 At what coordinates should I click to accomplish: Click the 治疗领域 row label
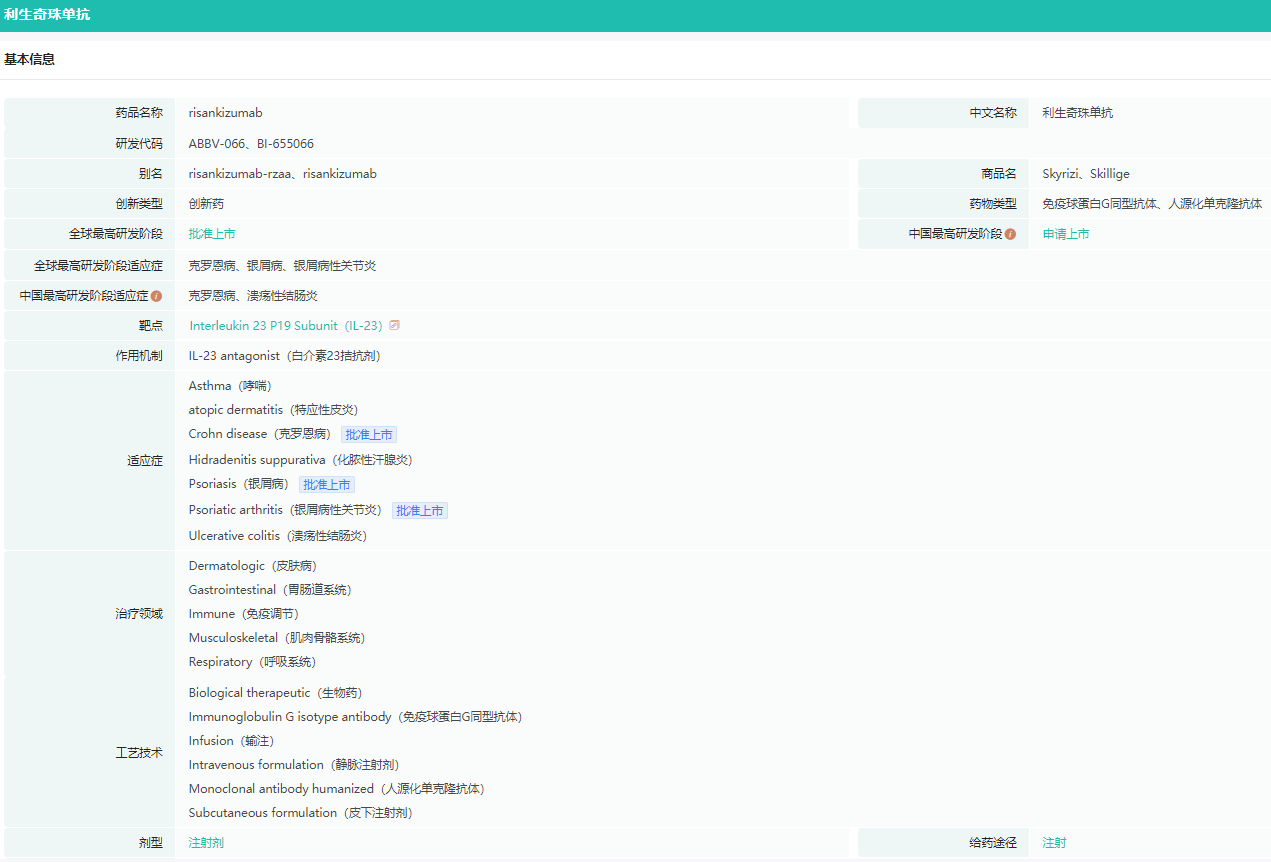point(139,614)
